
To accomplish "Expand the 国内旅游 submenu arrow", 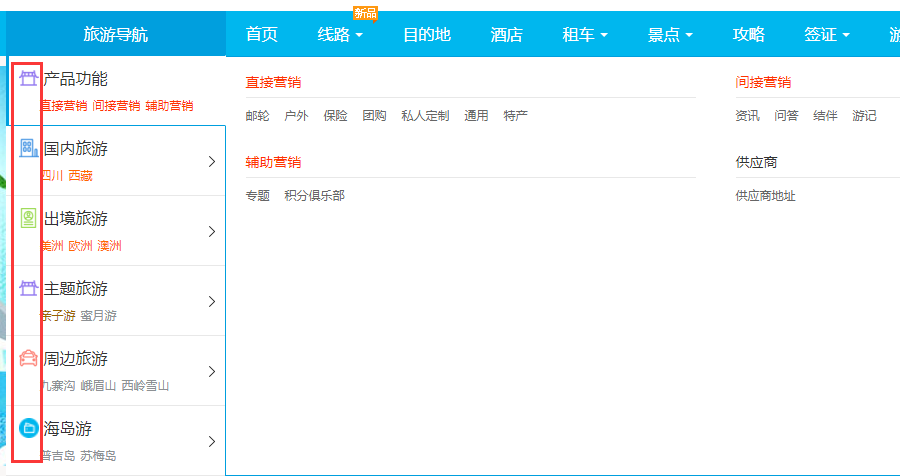I will (211, 162).
